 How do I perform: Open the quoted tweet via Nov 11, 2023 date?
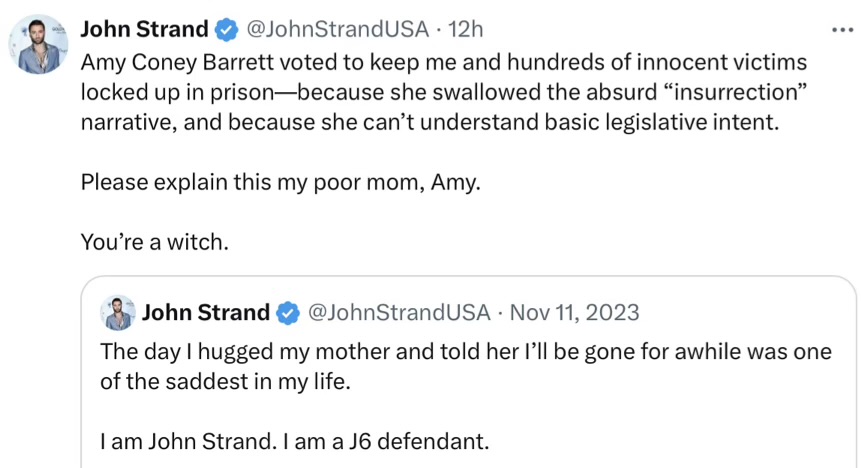tap(574, 313)
